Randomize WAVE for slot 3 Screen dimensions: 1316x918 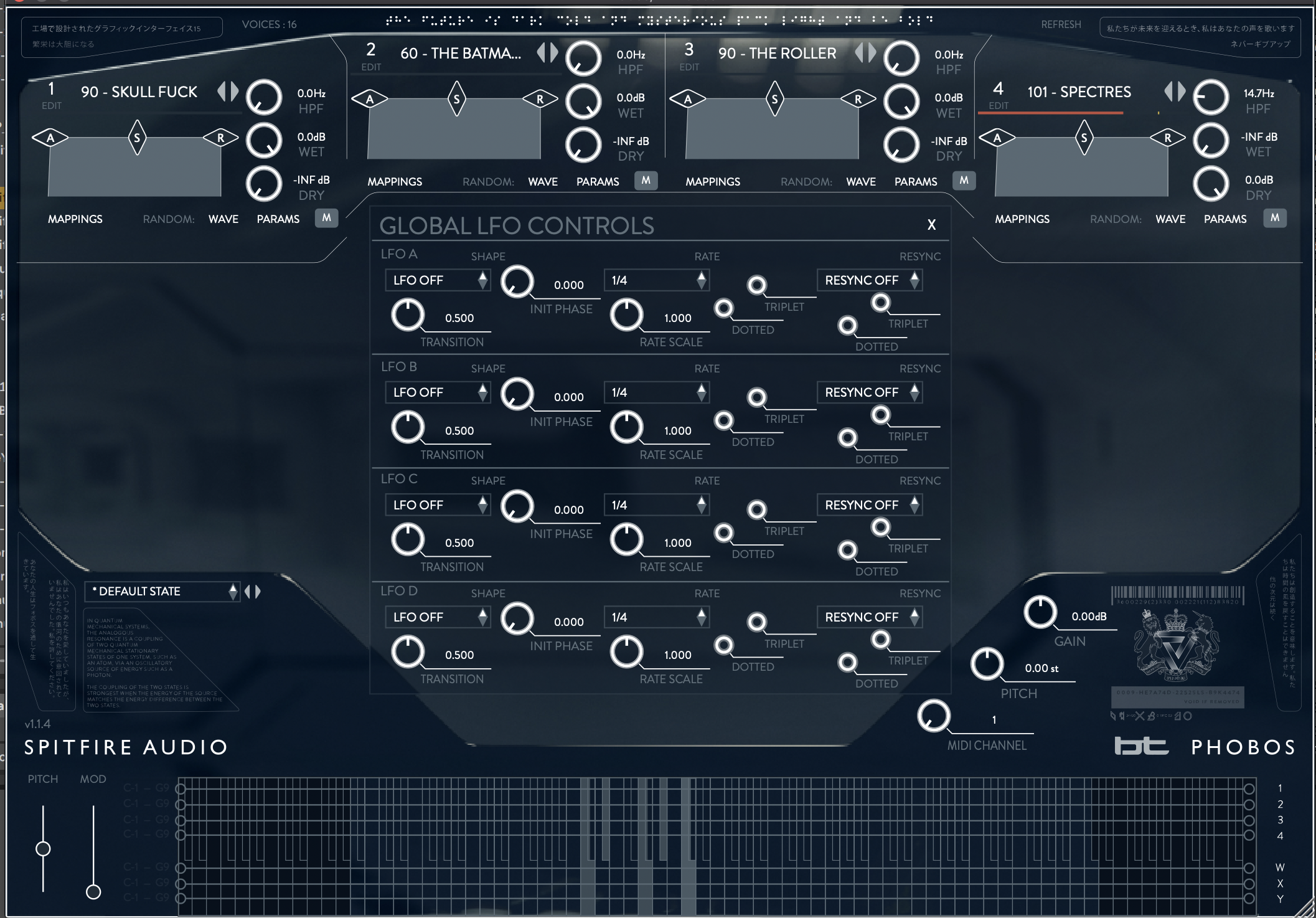pyautogui.click(x=861, y=182)
